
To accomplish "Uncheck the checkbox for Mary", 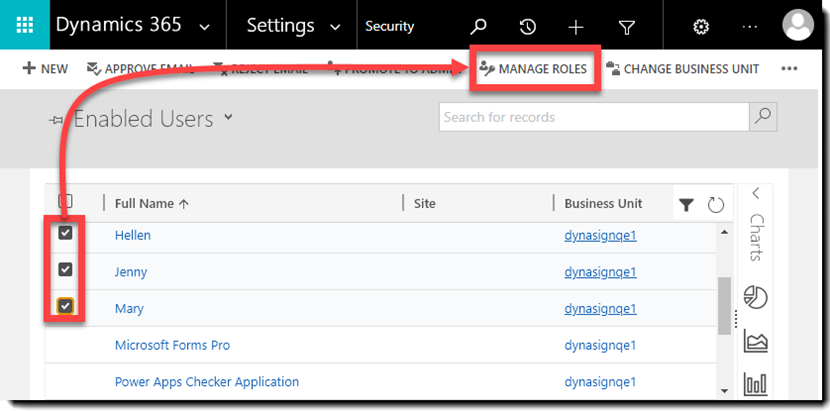I will (x=65, y=306).
